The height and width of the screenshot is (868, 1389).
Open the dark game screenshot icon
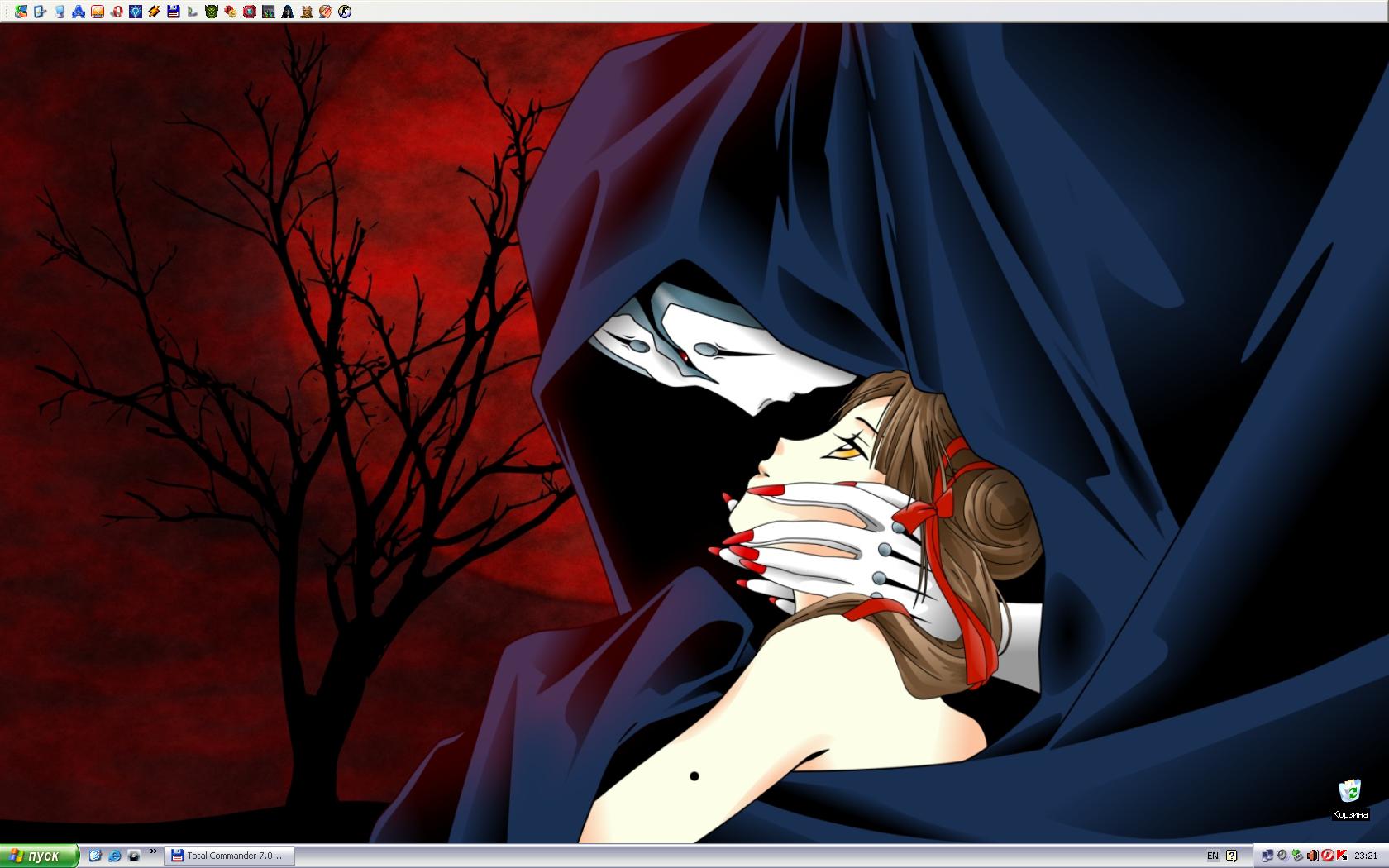[x=269, y=12]
